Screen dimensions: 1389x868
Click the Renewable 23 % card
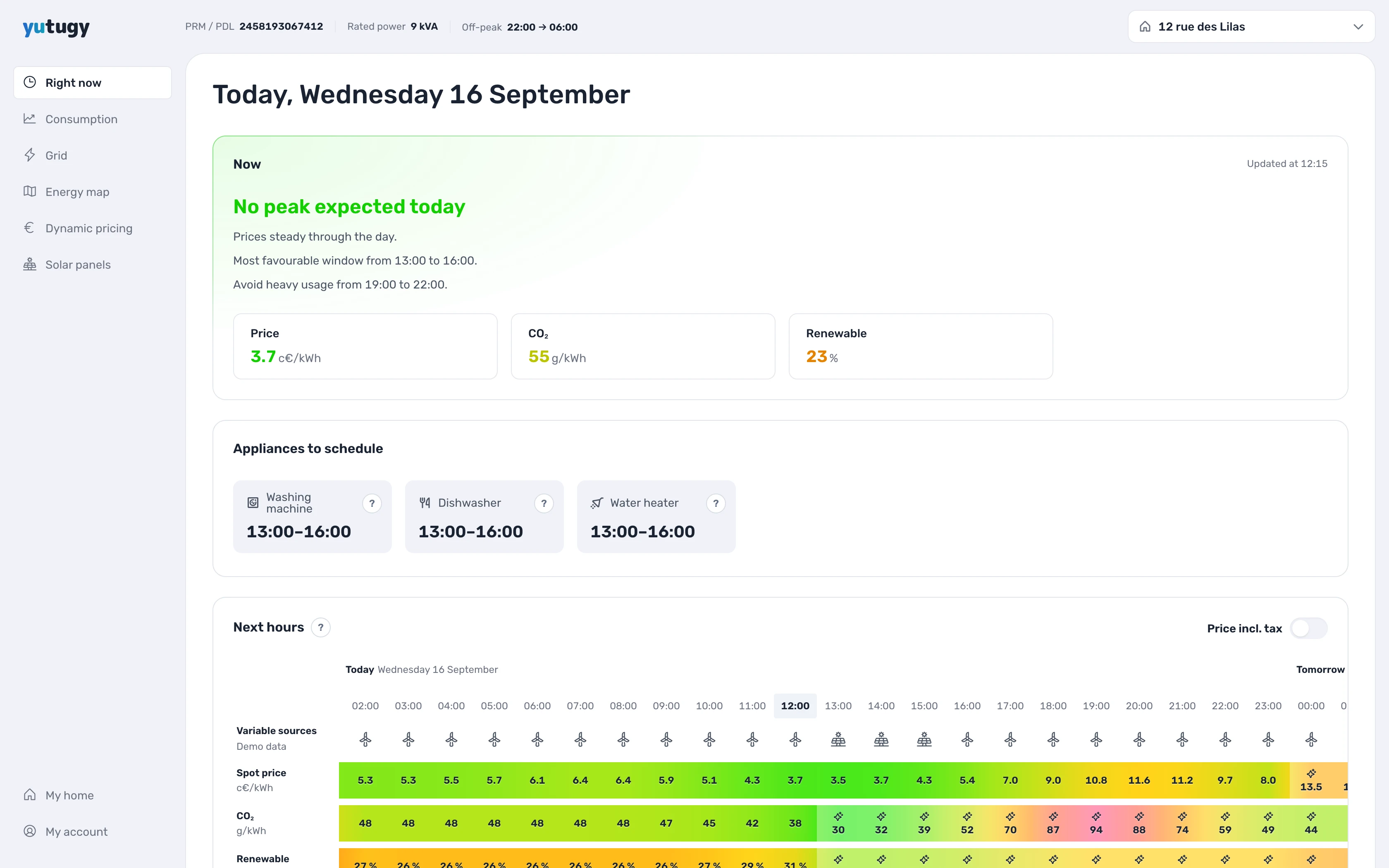click(x=921, y=346)
